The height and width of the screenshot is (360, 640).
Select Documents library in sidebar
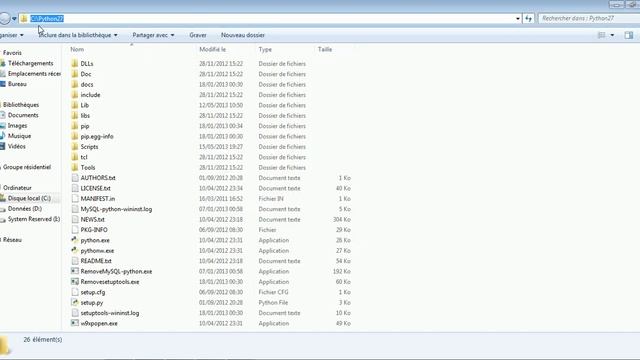pos(23,115)
